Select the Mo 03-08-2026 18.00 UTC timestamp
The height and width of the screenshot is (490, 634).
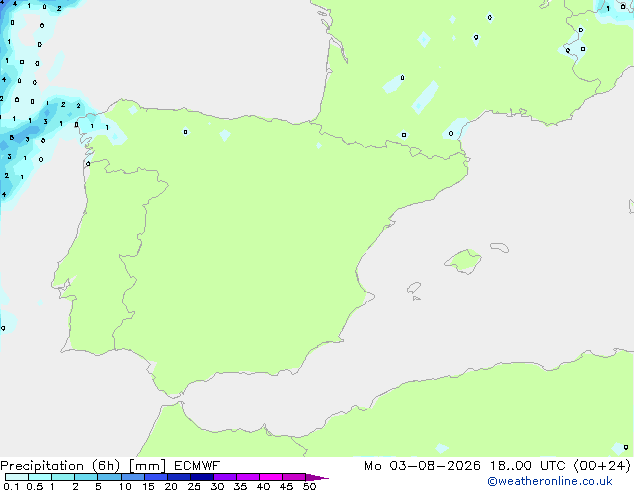(465, 466)
